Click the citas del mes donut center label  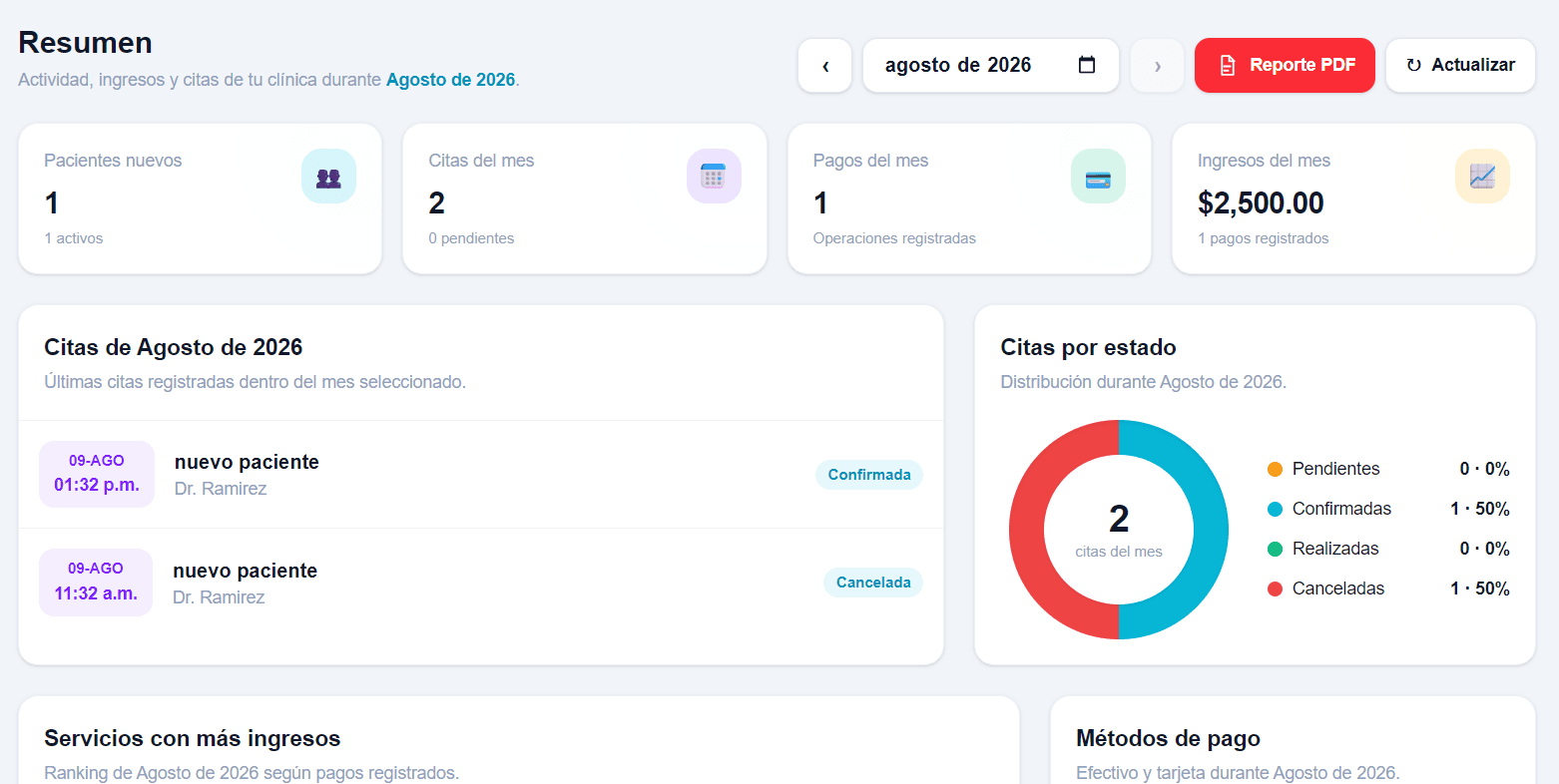click(x=1119, y=552)
